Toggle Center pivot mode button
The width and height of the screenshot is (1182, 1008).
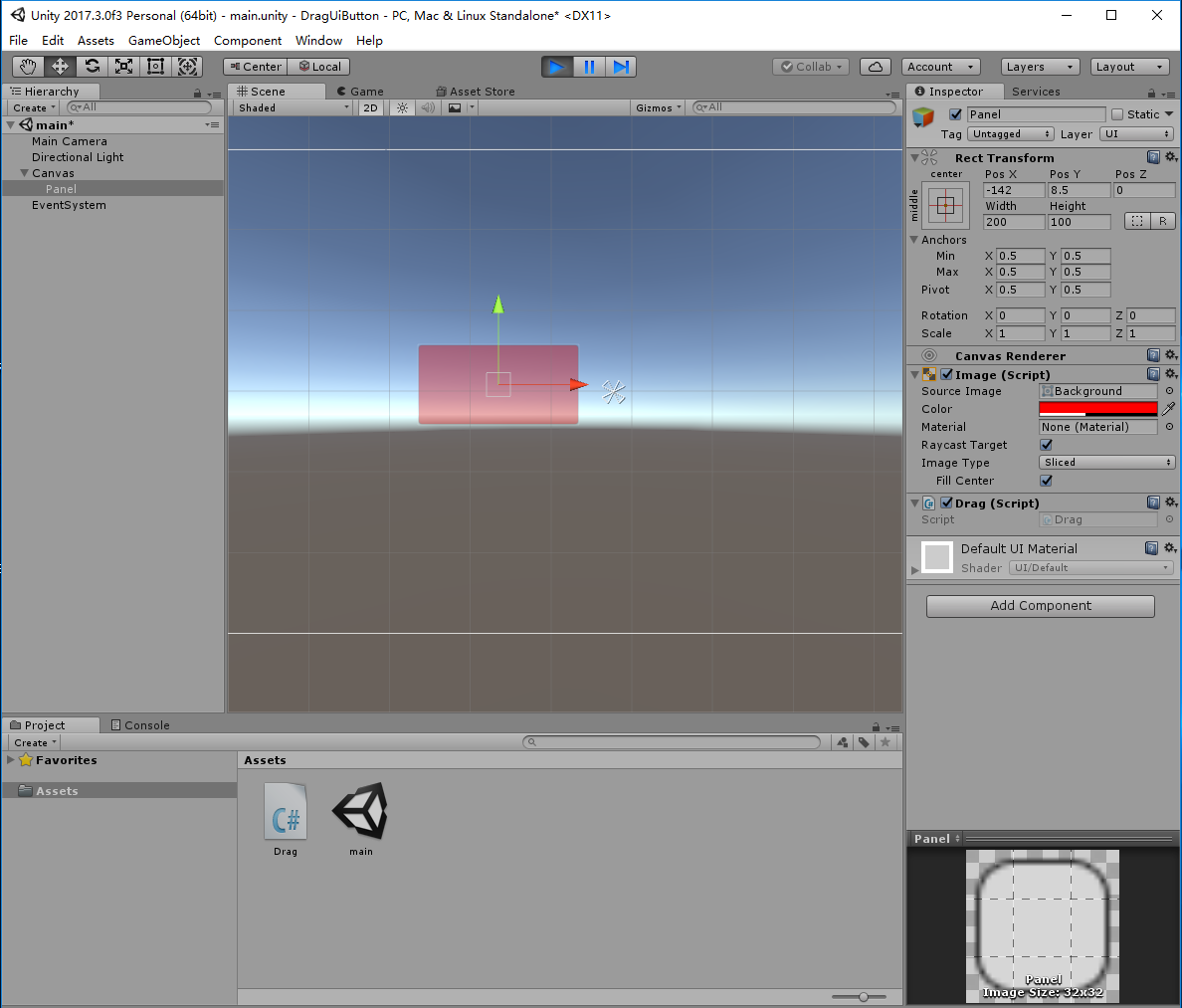pyautogui.click(x=256, y=67)
